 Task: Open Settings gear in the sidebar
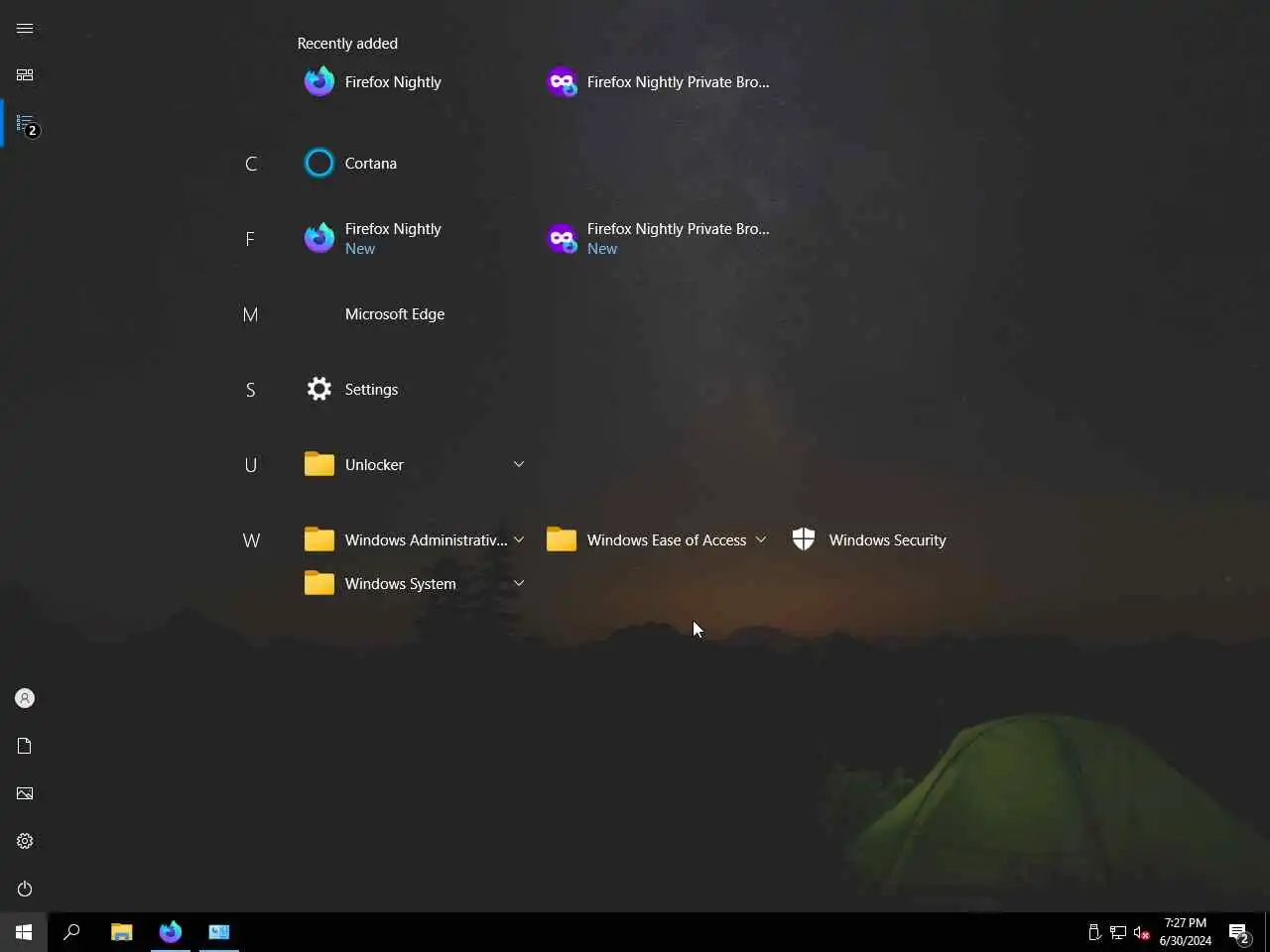click(x=25, y=841)
